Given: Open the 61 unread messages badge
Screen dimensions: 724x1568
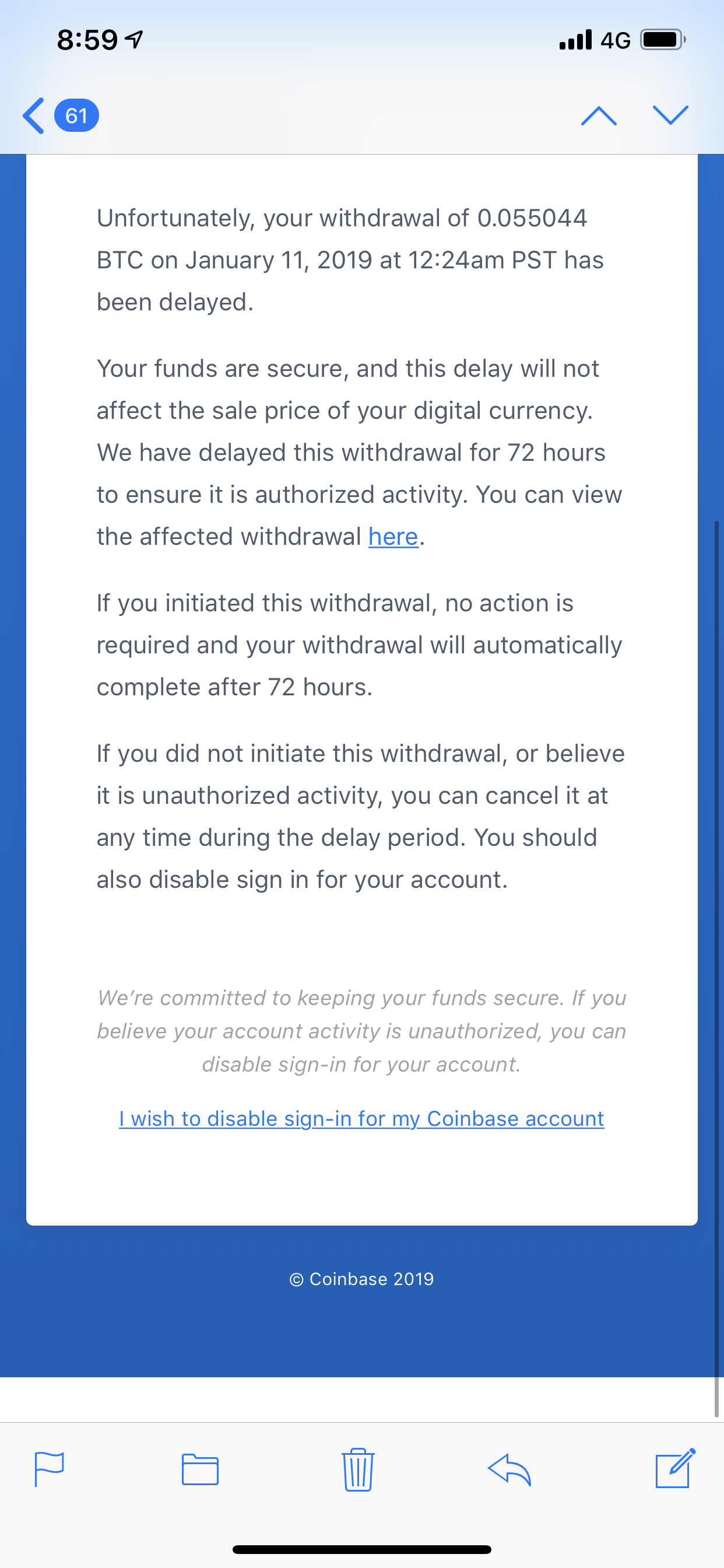Looking at the screenshot, I should [x=77, y=115].
